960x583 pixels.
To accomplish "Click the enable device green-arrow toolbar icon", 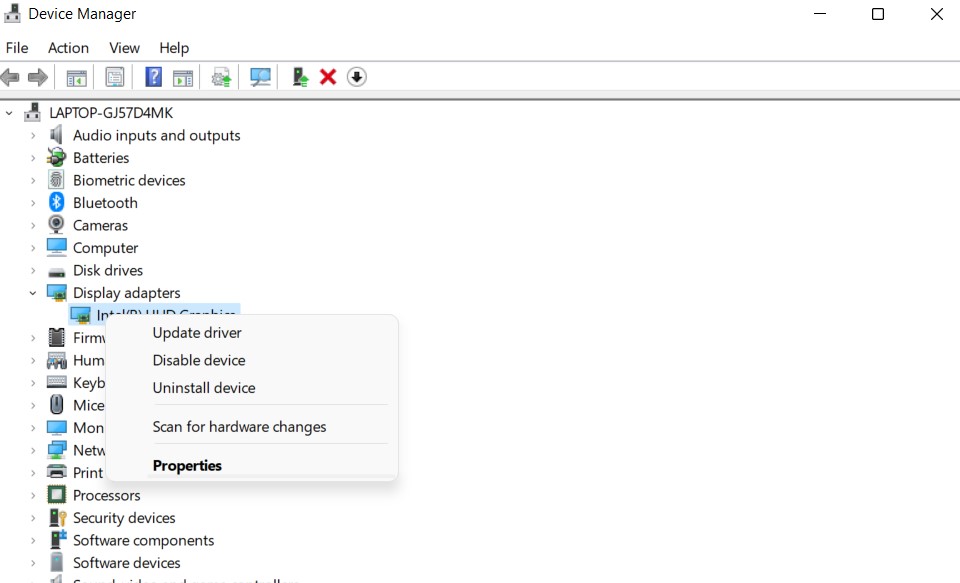I will pos(299,77).
